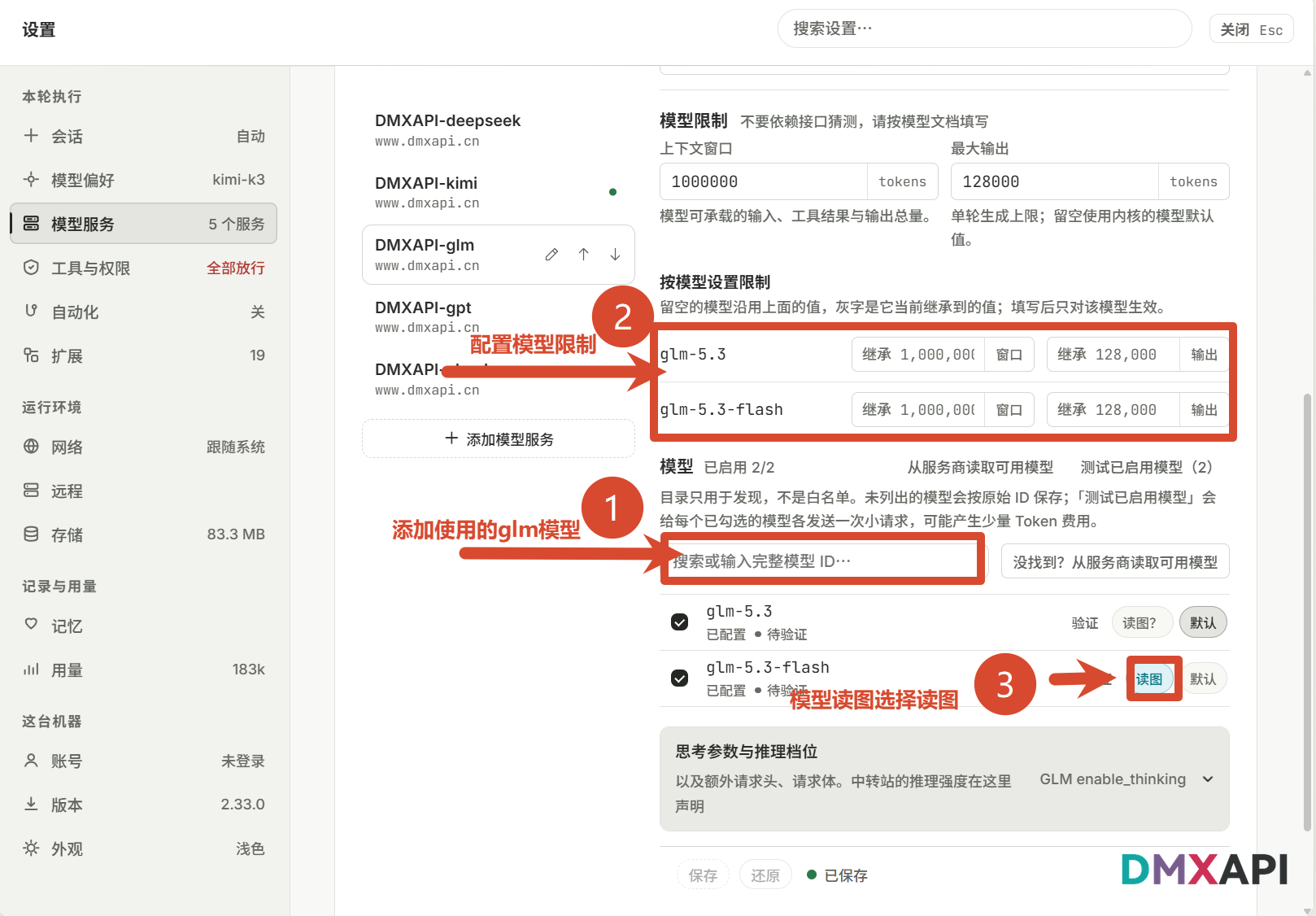Click the 没找到? 从服务商读取可用模型 button
1316x916 pixels.
click(1115, 561)
